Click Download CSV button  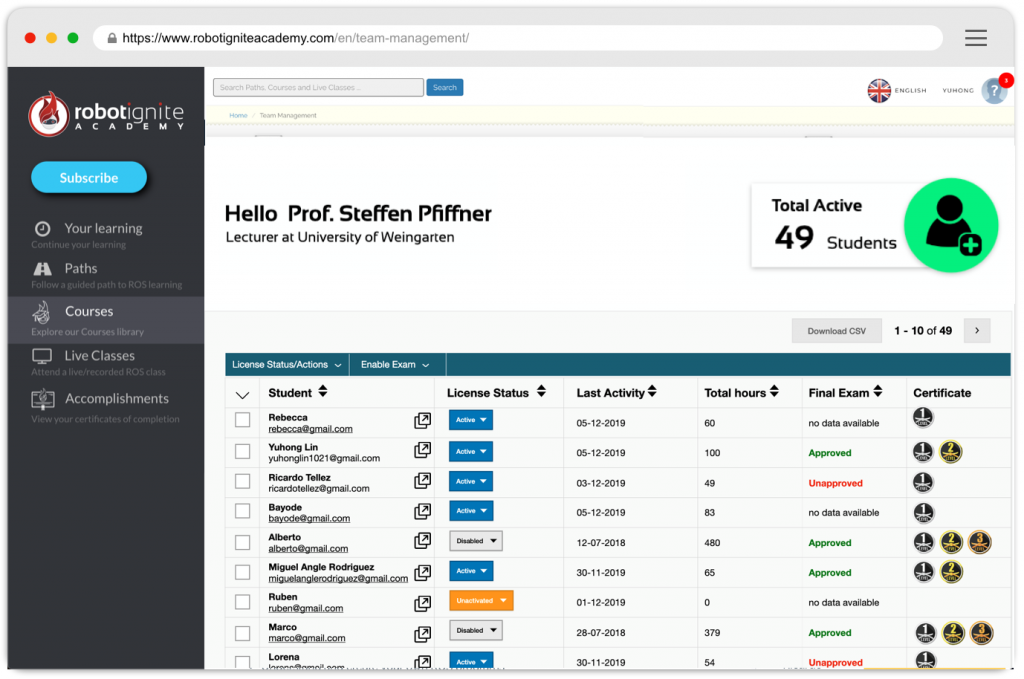tap(837, 331)
